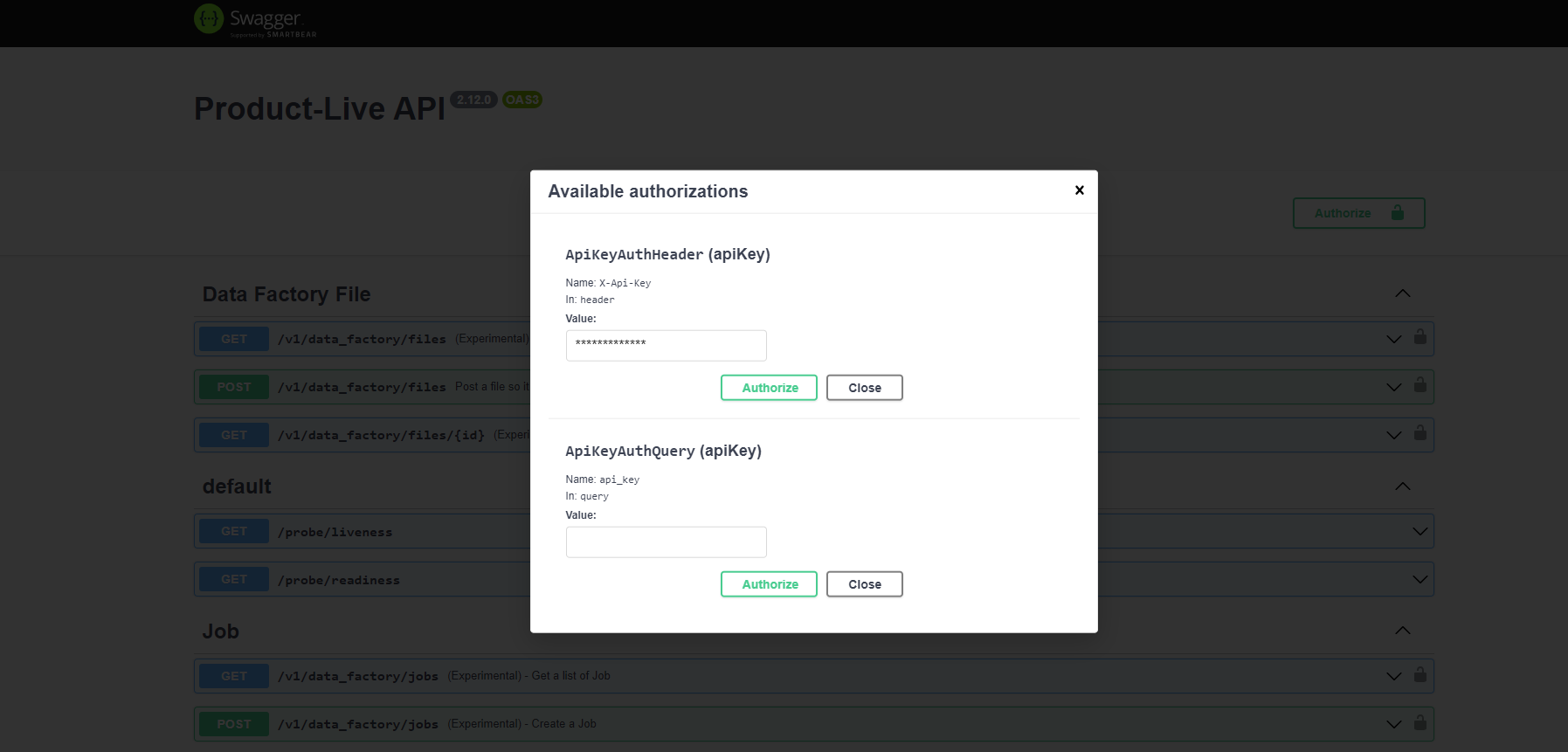Screen dimensions: 1568x752
Task: Click lock icon on GET /v1/data_factory/files
Action: coord(1419,337)
